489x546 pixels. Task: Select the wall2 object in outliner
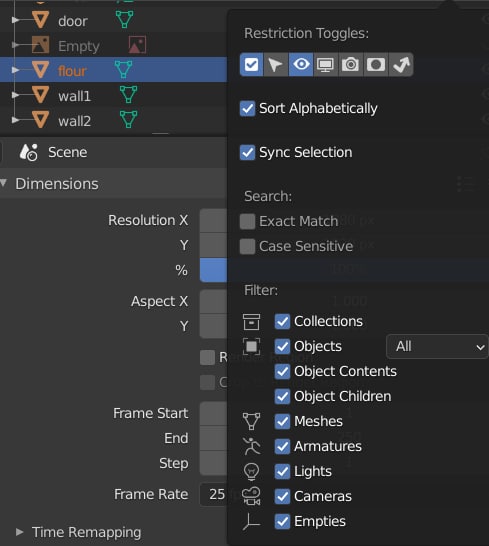[74, 121]
